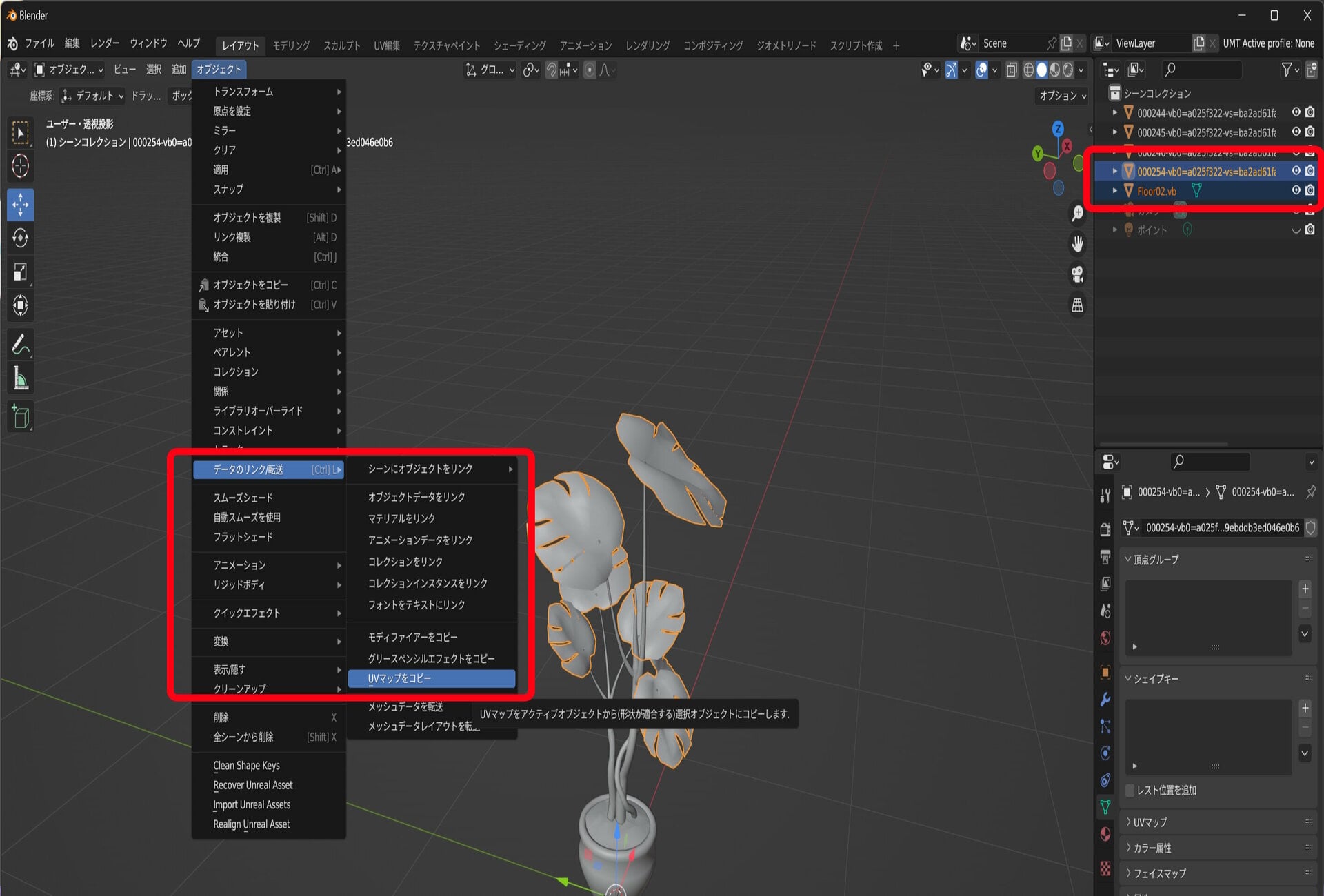Switch to rendered viewport shading
Viewport: 1324px width, 896px height.
(x=1067, y=70)
